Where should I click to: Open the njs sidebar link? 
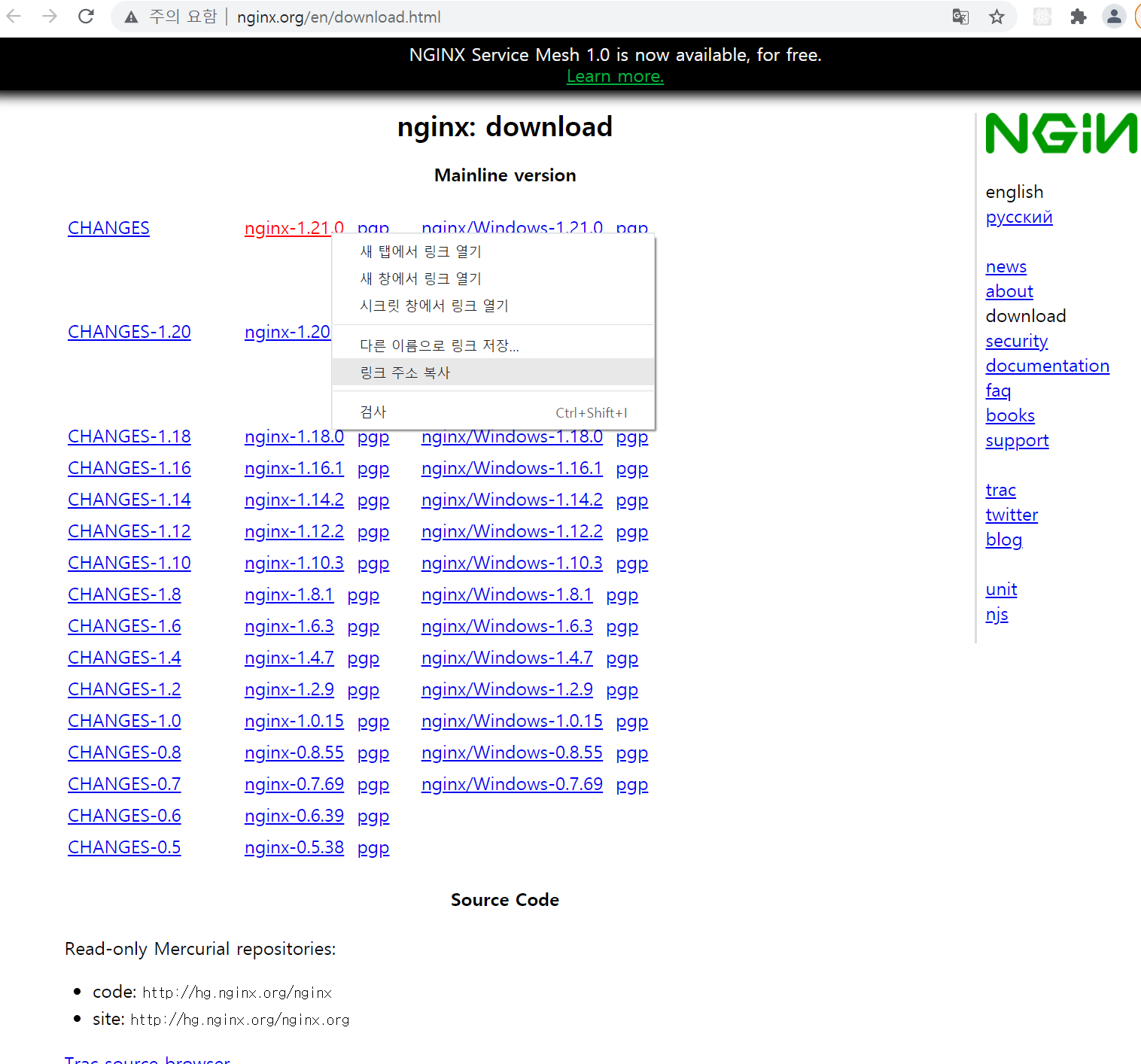click(x=997, y=614)
